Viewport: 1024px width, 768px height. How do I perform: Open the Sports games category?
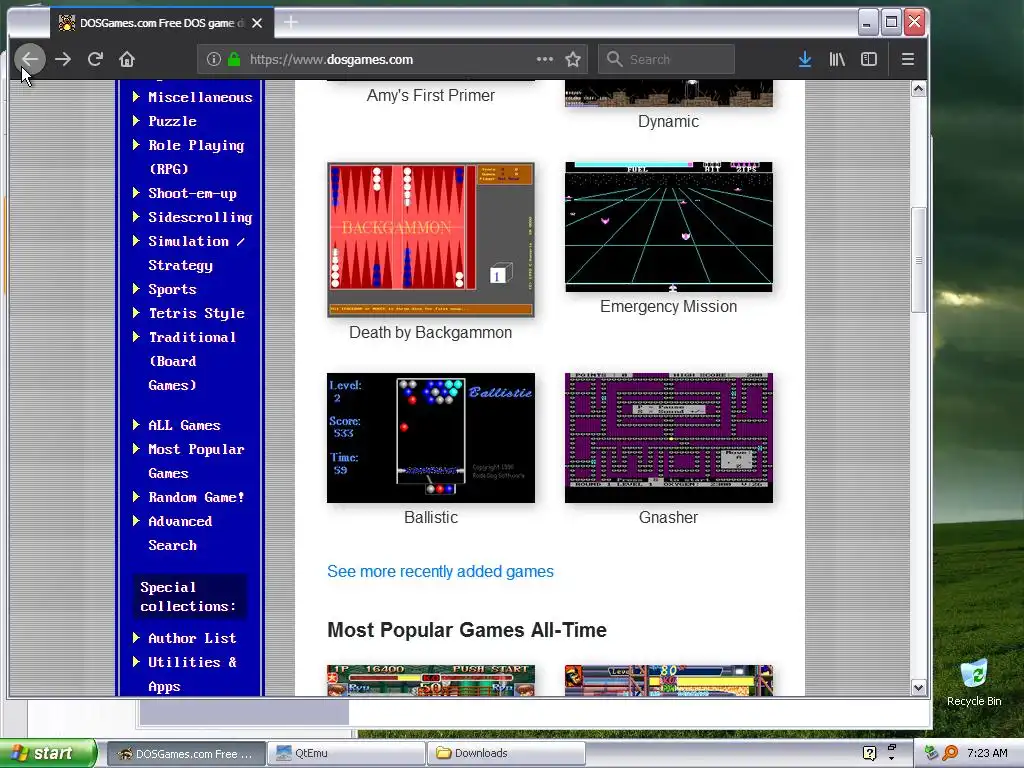pos(172,289)
